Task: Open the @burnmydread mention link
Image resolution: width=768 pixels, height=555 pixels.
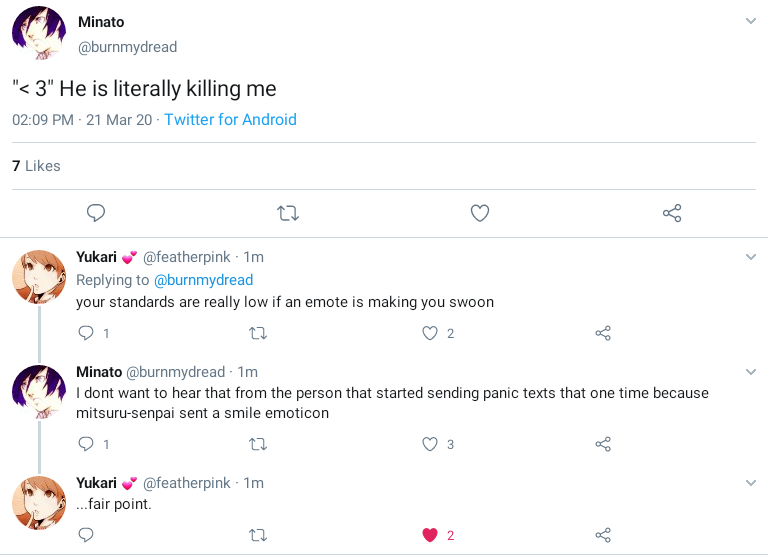Action: [x=203, y=280]
